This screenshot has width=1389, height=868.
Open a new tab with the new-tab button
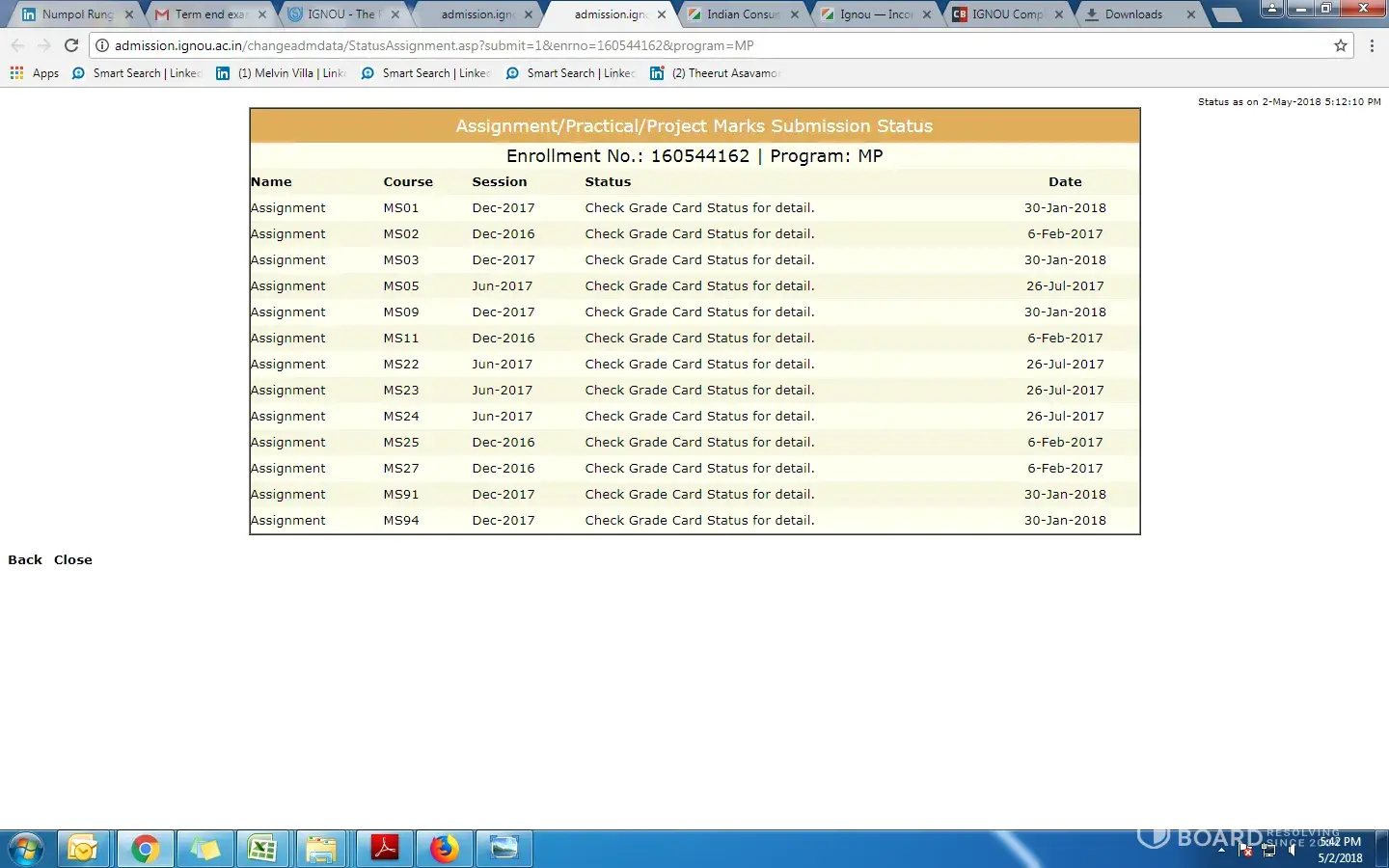coord(1225,14)
